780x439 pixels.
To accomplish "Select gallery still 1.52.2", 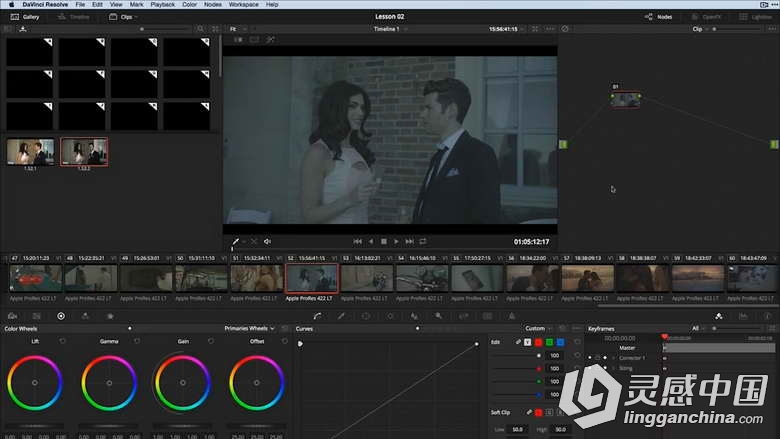I will (x=84, y=152).
